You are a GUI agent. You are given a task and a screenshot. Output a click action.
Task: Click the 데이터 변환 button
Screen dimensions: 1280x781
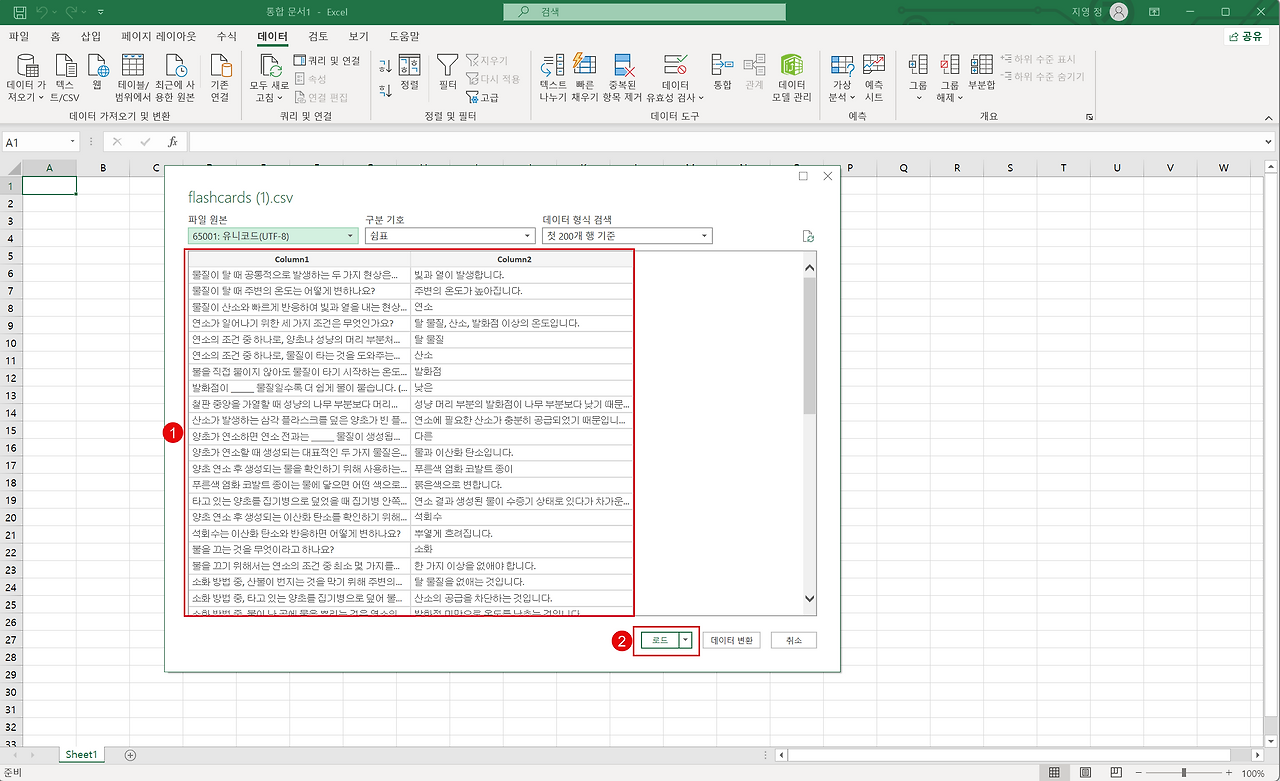tap(733, 640)
